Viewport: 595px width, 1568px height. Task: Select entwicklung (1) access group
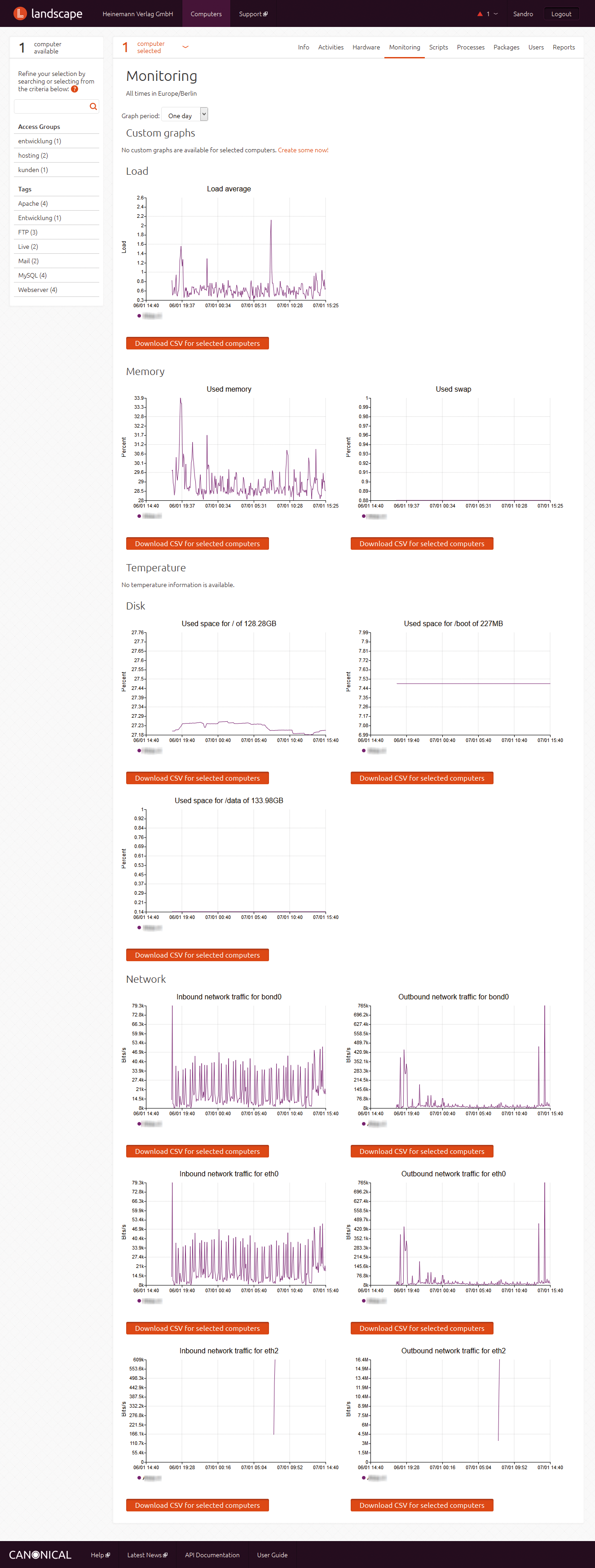point(40,141)
